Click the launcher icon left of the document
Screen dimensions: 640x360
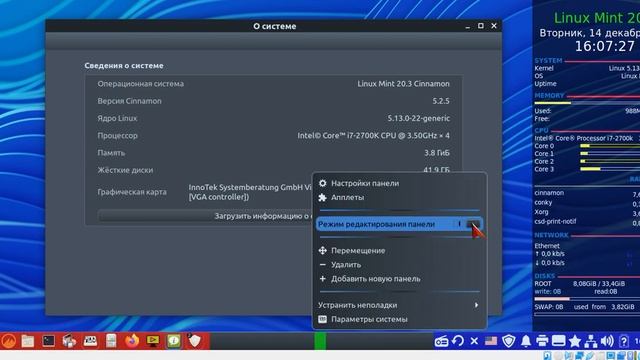click(90, 341)
